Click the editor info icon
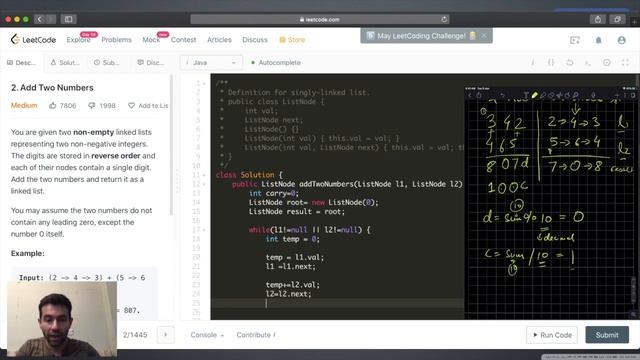The width and height of the screenshot is (640, 360). tap(533, 62)
